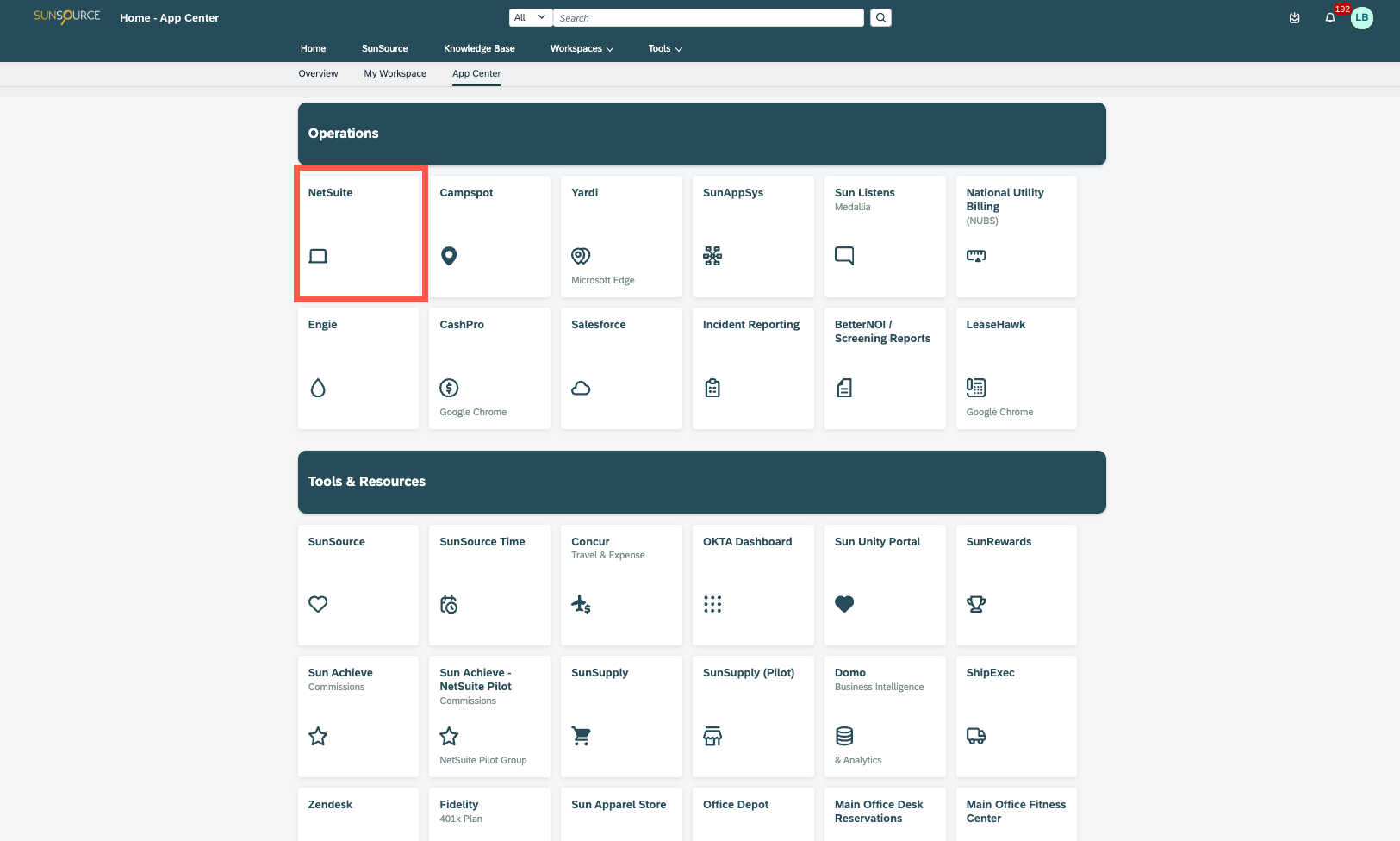This screenshot has width=1400, height=841.
Task: Open the OKTA Dashboard dots grid icon
Action: [x=712, y=604]
